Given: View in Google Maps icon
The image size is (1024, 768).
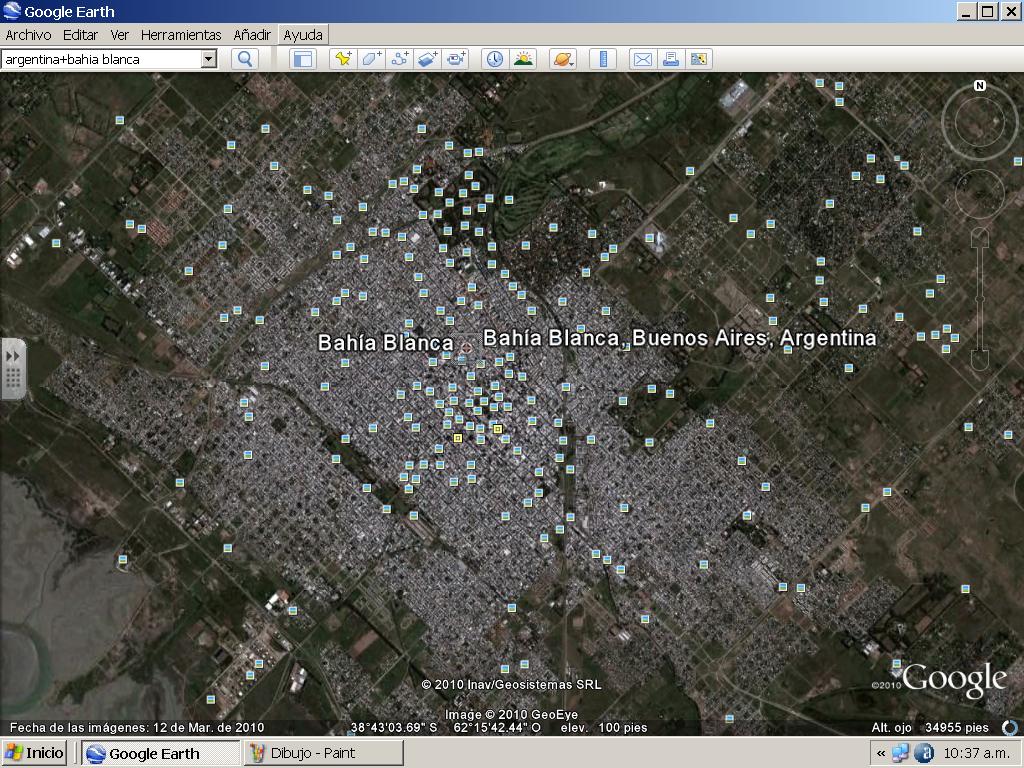Looking at the screenshot, I should coord(699,59).
